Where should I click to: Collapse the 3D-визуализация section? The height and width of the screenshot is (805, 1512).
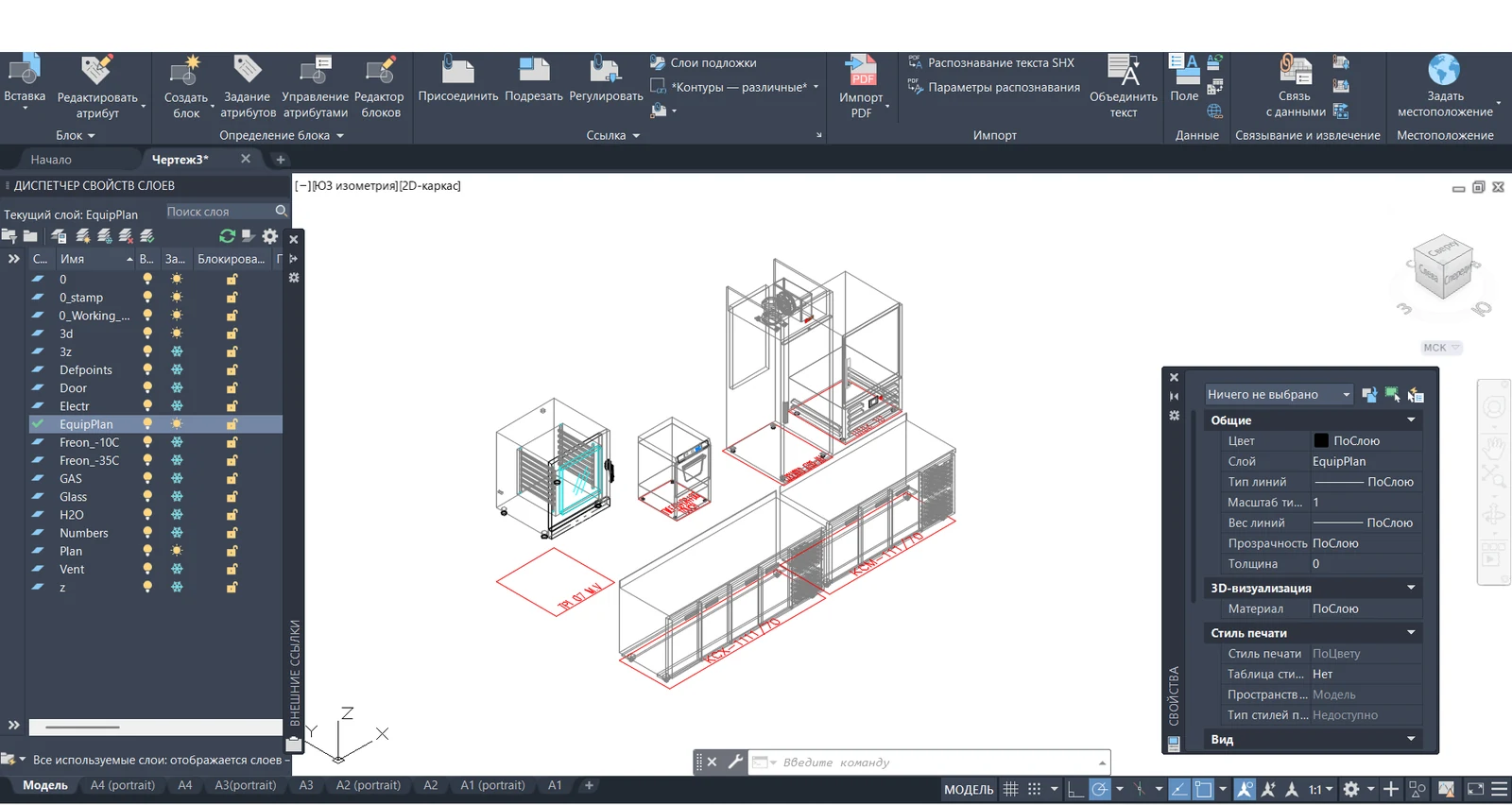[x=1411, y=588]
